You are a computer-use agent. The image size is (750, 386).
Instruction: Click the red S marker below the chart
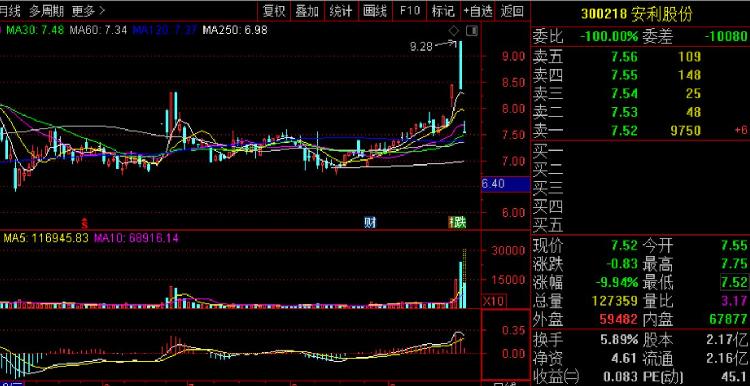pyautogui.click(x=85, y=223)
